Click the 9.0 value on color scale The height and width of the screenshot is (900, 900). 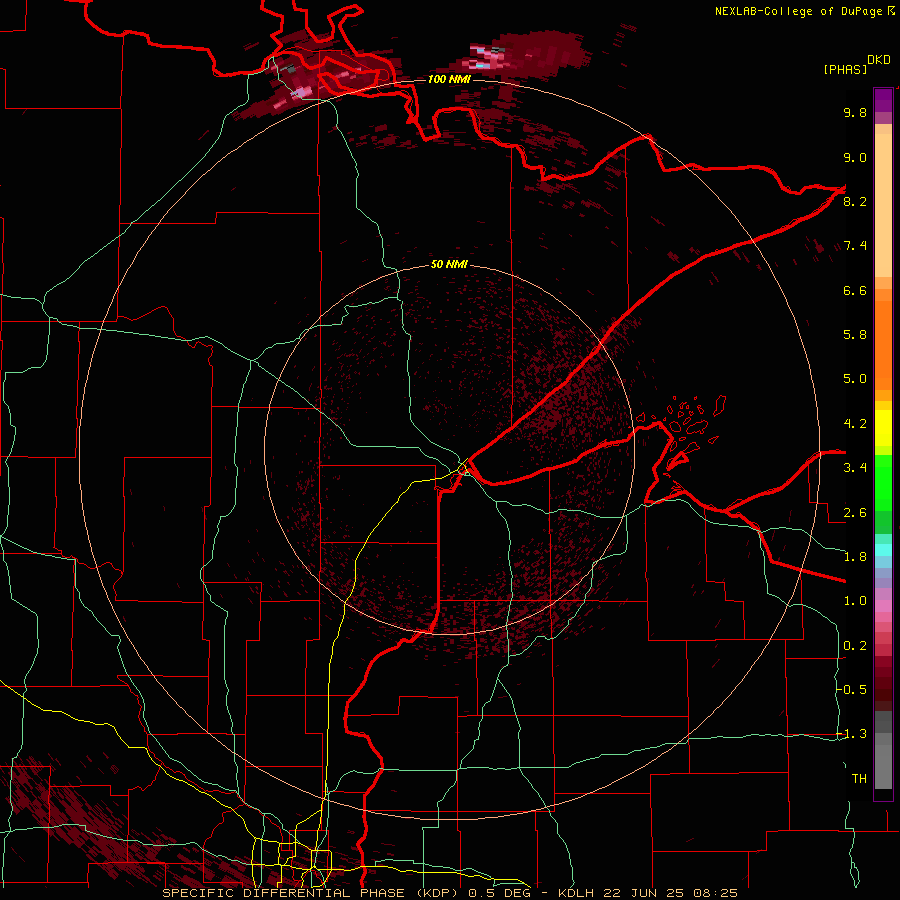pos(855,157)
